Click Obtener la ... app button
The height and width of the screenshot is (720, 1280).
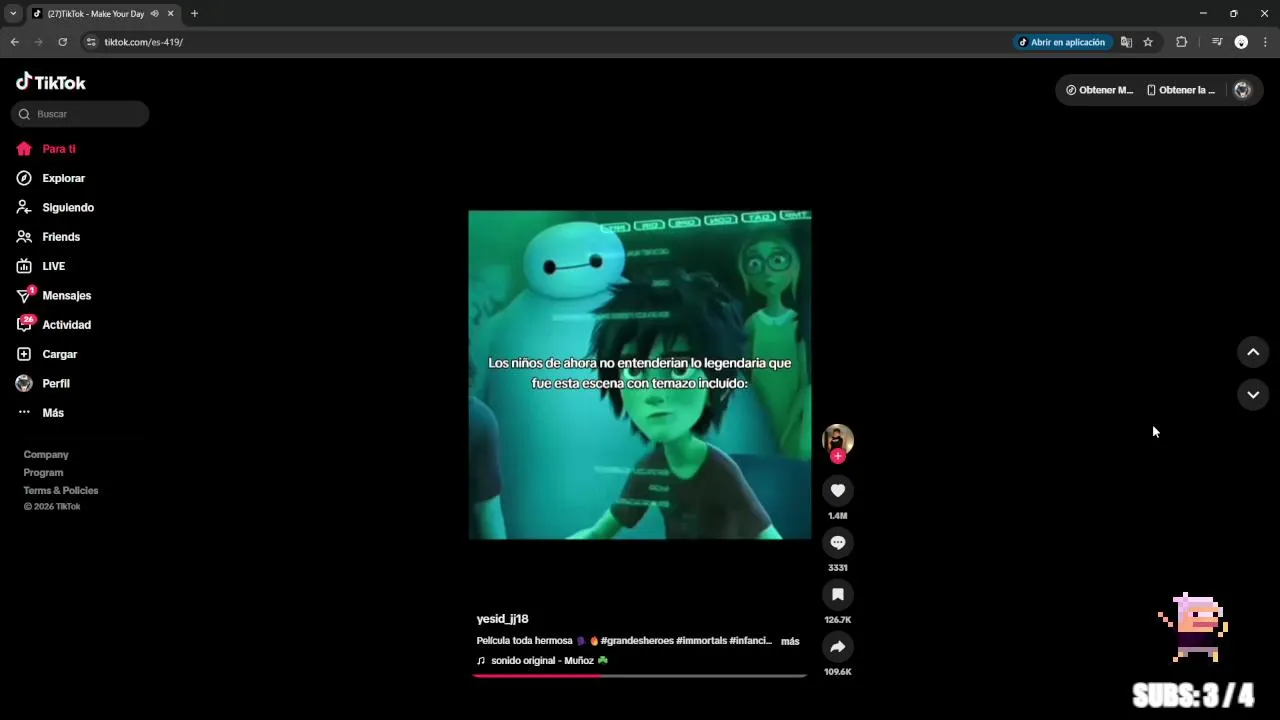coord(1181,90)
